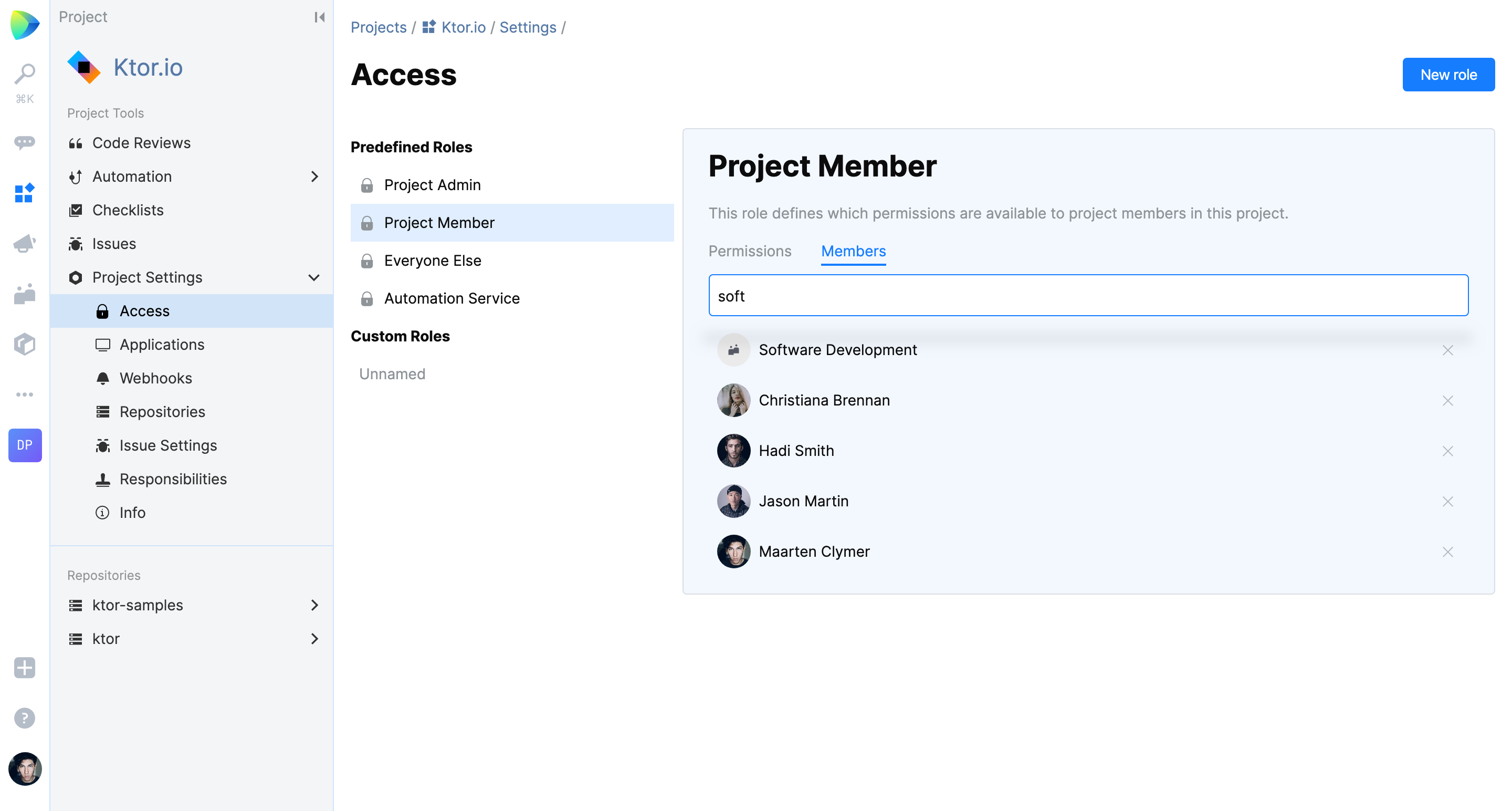Viewport: 1512px width, 811px height.
Task: Open Project Settings menu item
Action: 148,277
